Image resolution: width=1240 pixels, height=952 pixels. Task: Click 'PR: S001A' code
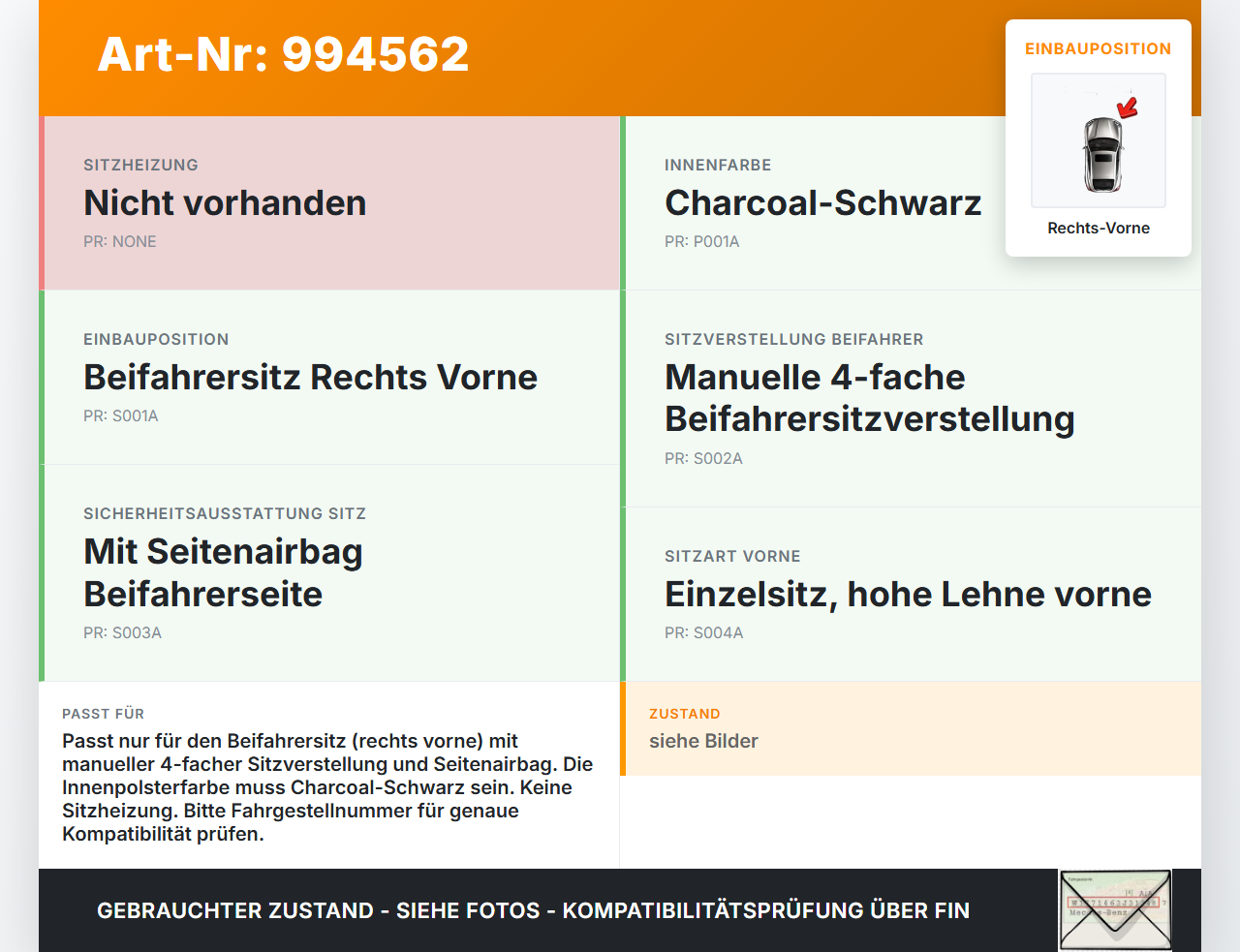tap(120, 415)
